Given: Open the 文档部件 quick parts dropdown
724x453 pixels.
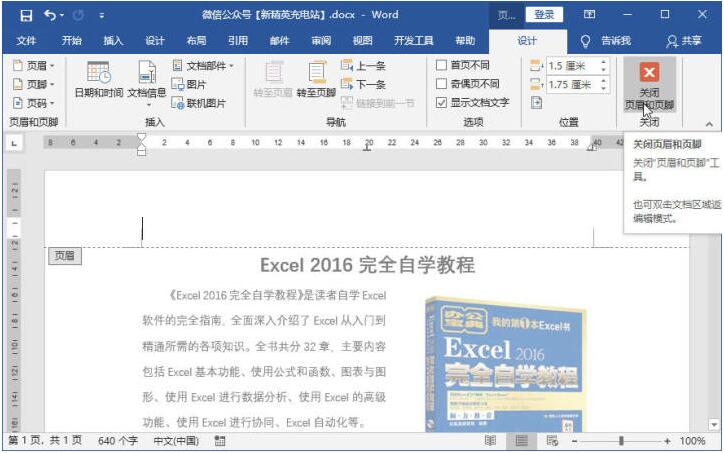Looking at the screenshot, I should coord(203,66).
